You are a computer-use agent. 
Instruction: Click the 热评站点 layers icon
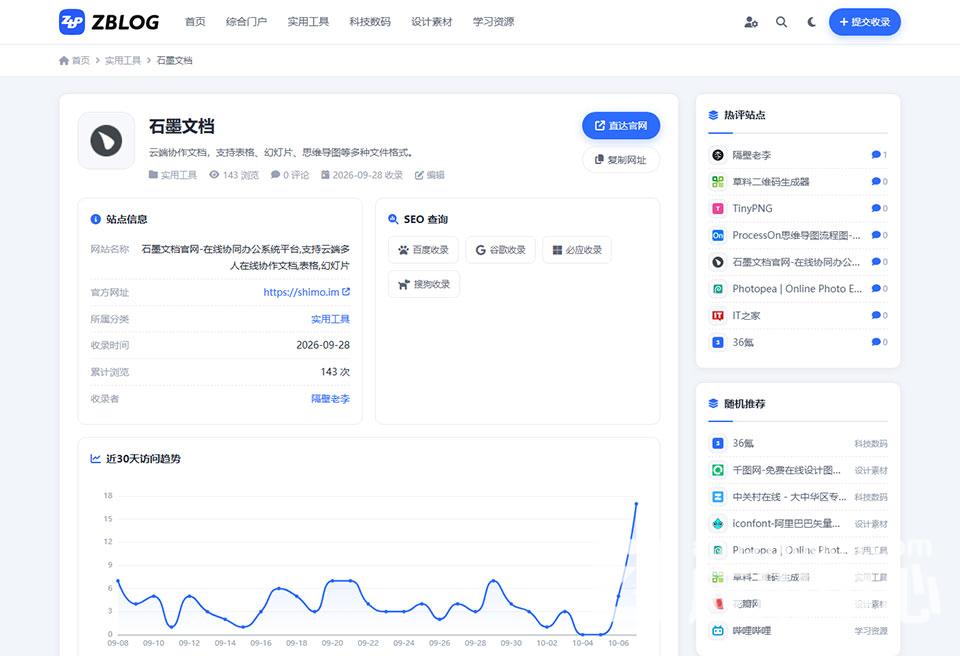[713, 115]
